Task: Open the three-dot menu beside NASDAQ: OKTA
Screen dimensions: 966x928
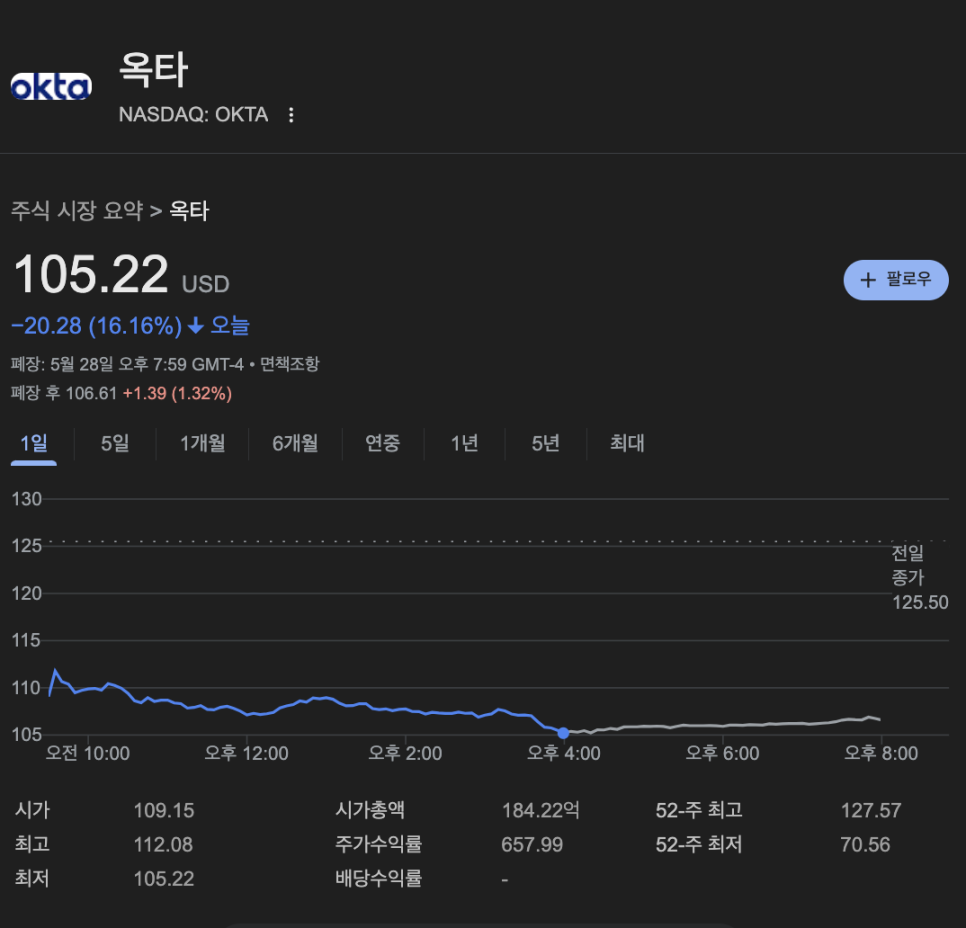Action: click(x=291, y=115)
